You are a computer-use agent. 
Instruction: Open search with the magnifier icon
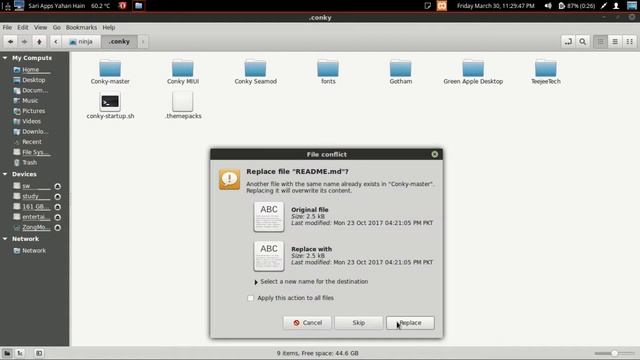pyautogui.click(x=582, y=42)
